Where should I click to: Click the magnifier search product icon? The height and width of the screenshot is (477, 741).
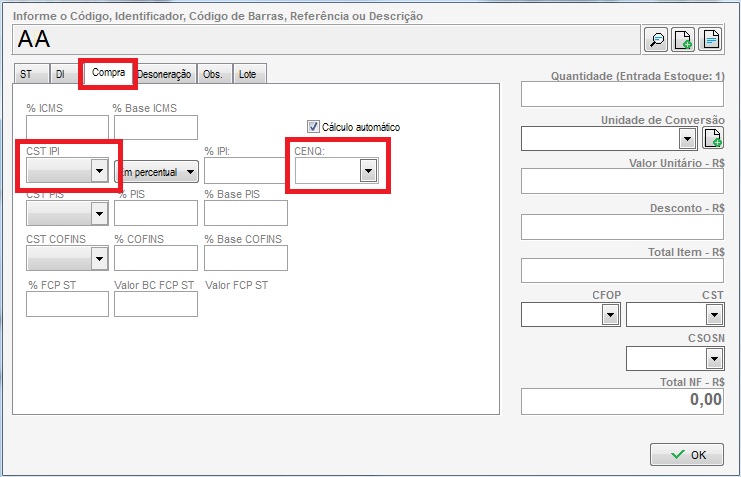pos(656,40)
